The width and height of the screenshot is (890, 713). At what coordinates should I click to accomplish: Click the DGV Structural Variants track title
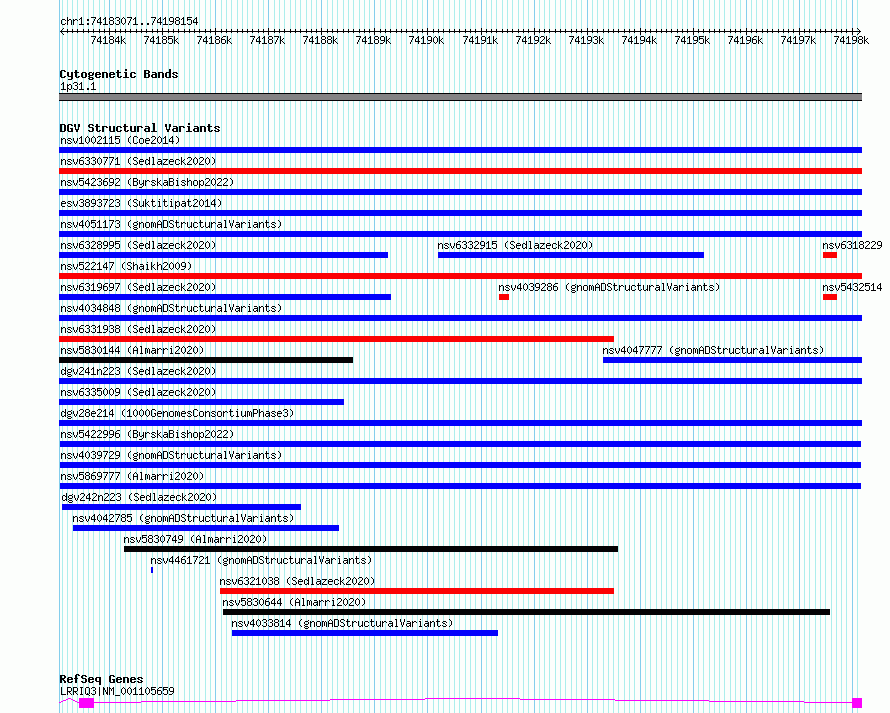pyautogui.click(x=140, y=128)
